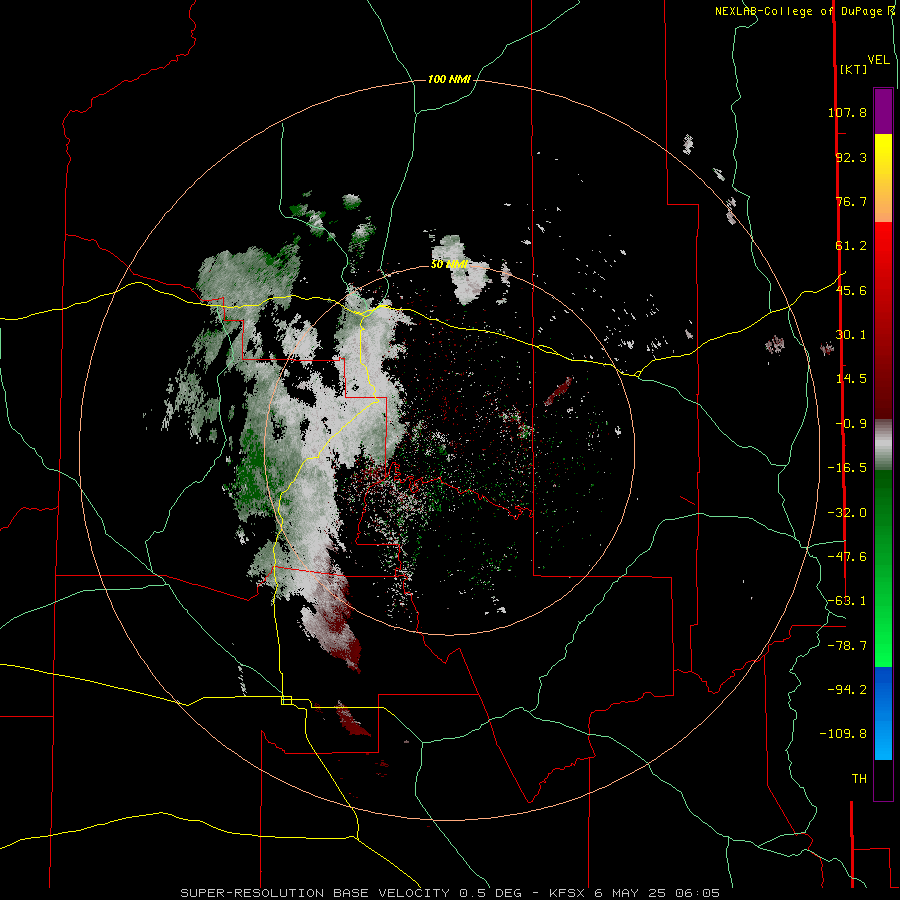Screen dimensions: 900x900
Task: Select the -109.8 scale value
Action: pos(843,734)
